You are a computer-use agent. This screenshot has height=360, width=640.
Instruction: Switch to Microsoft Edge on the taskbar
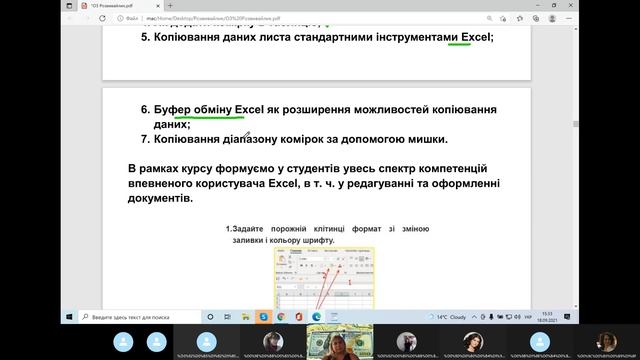316,317
